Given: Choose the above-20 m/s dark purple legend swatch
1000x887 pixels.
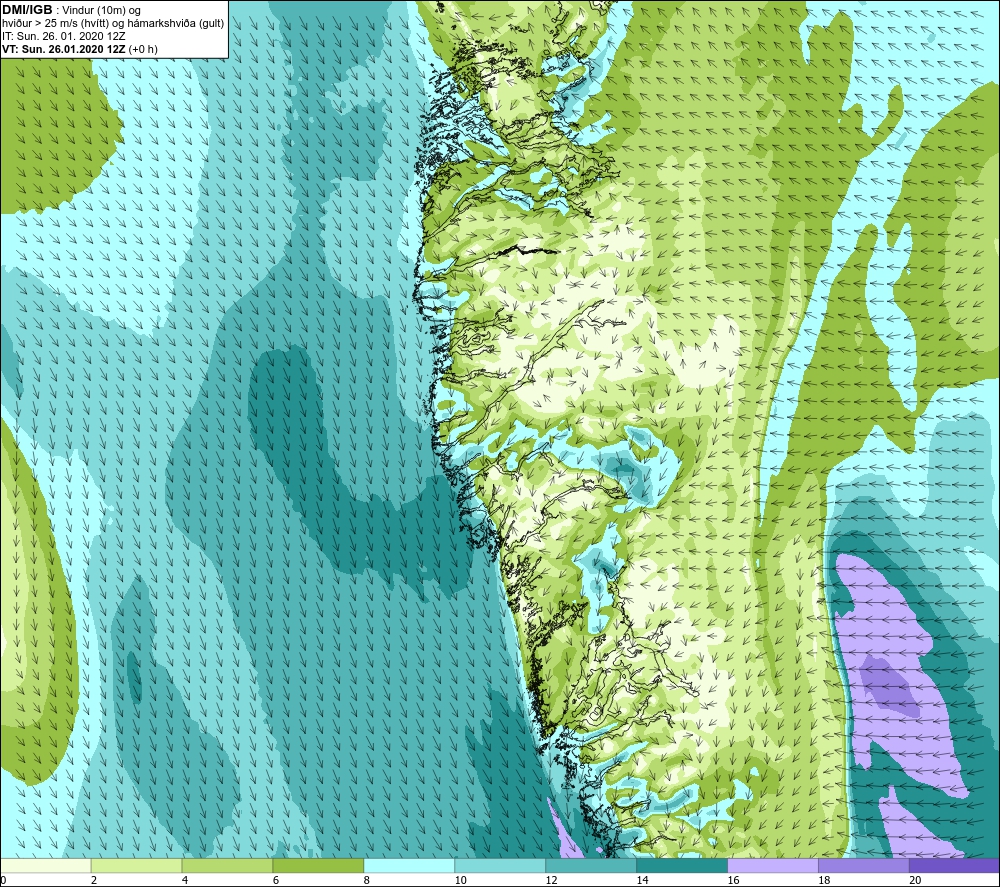Looking at the screenshot, I should [954, 866].
